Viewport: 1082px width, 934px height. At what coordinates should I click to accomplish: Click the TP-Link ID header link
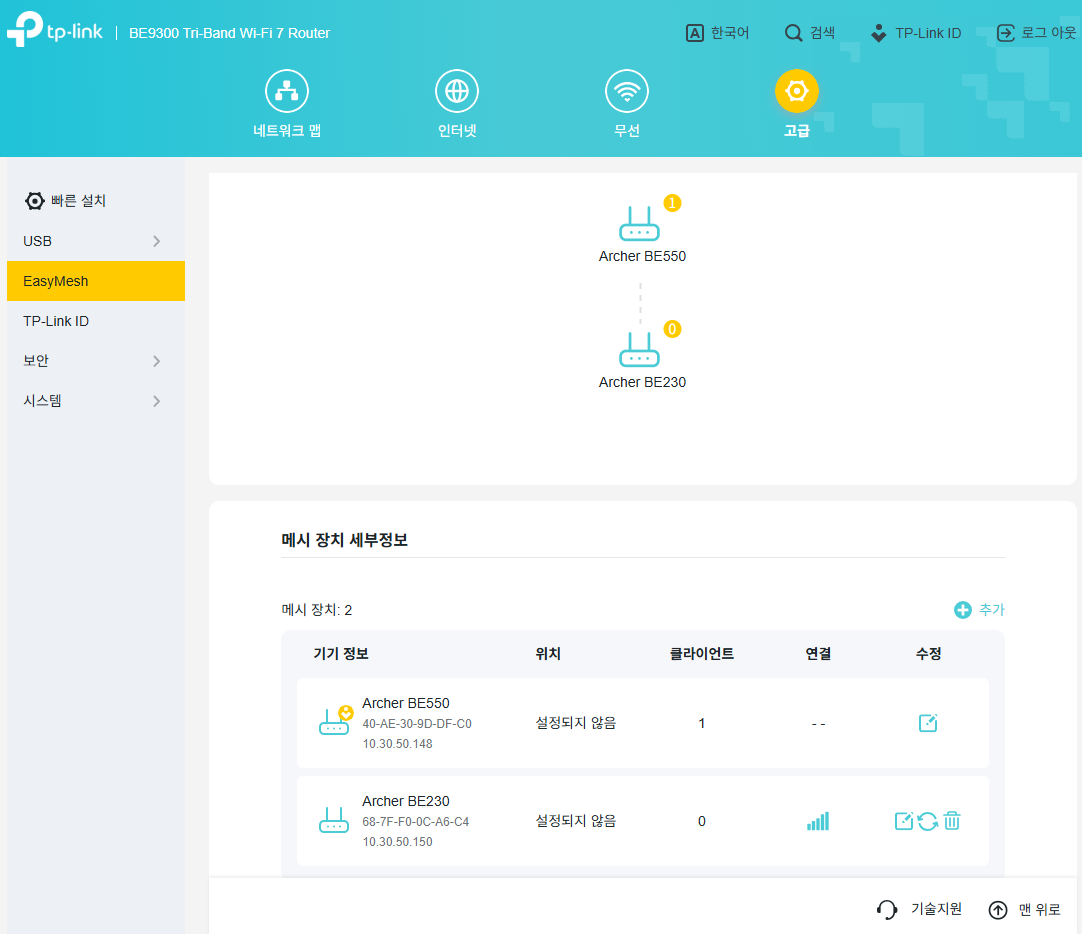pos(928,33)
